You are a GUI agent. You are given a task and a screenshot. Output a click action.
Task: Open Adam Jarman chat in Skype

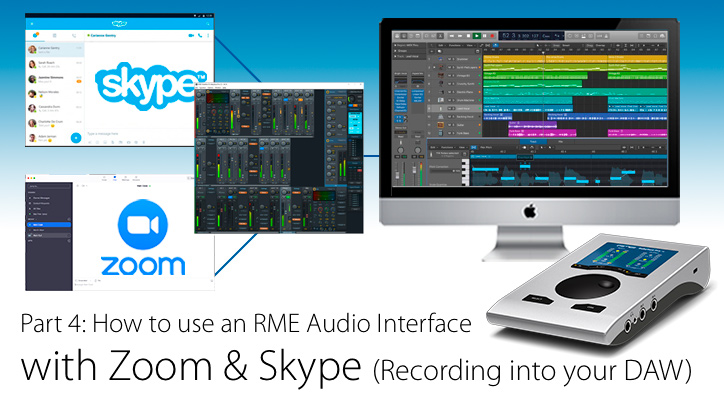point(48,138)
